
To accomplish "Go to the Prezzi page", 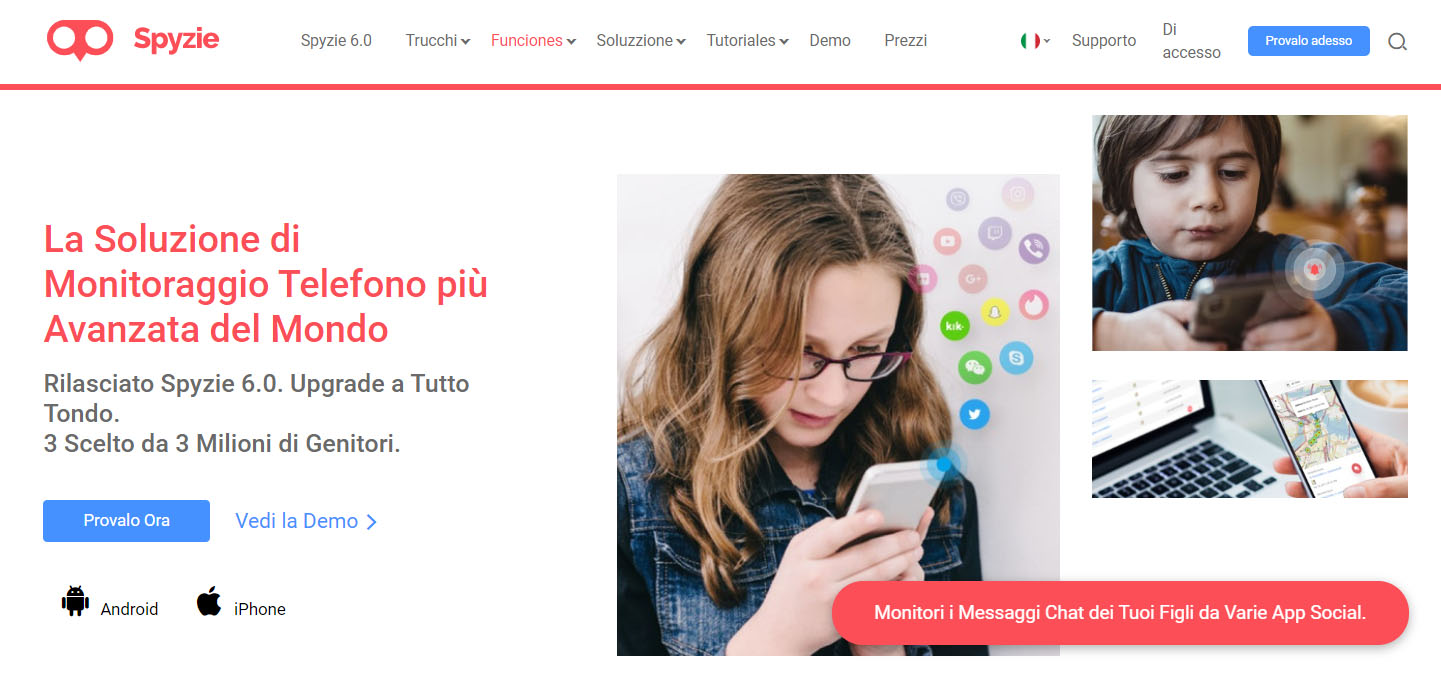I will [x=905, y=41].
